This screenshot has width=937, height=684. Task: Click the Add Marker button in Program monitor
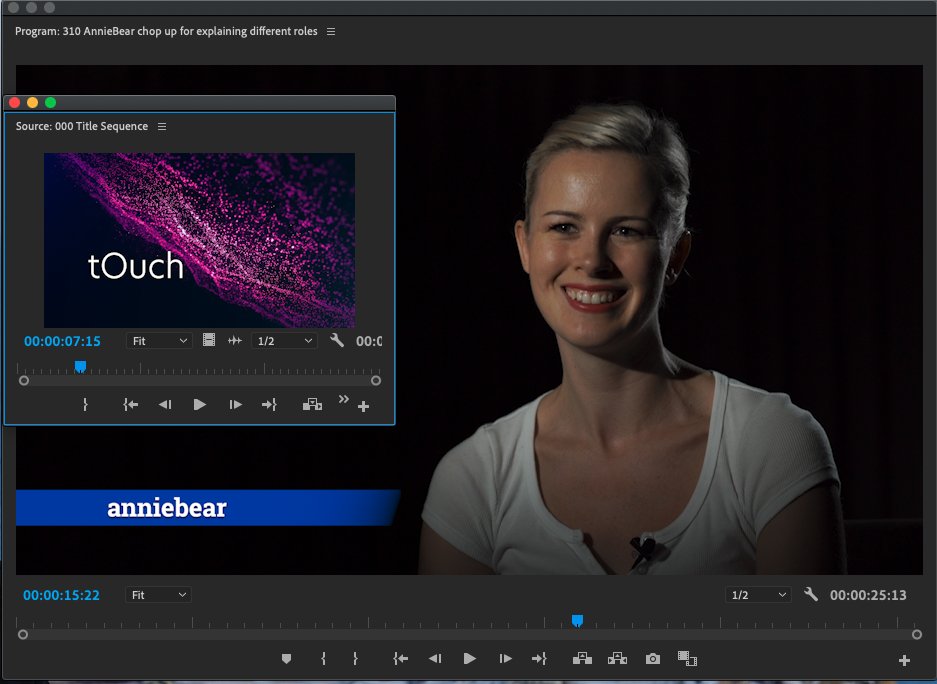286,659
